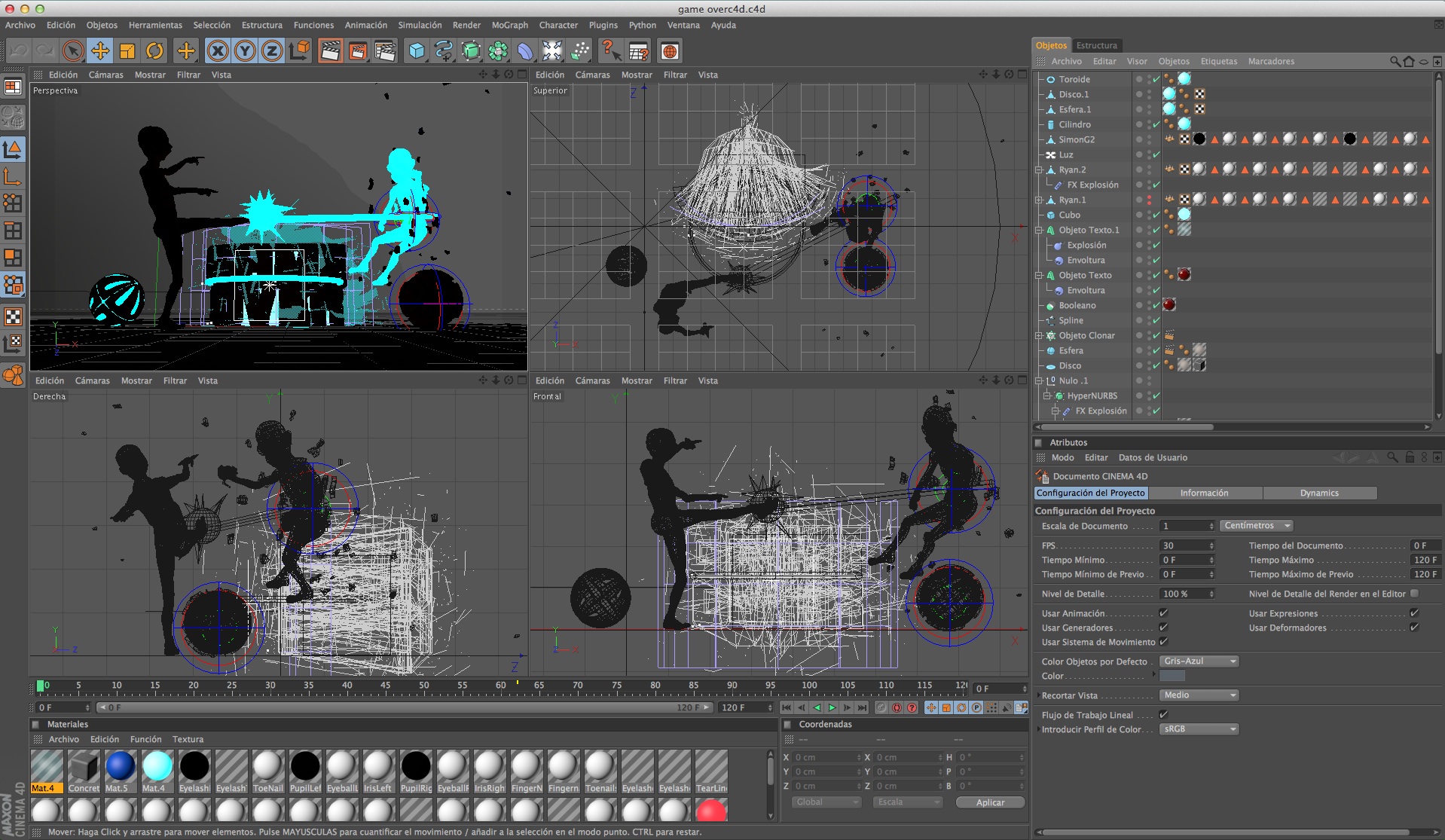Switch to Información tab in Atributos

[x=1204, y=493]
